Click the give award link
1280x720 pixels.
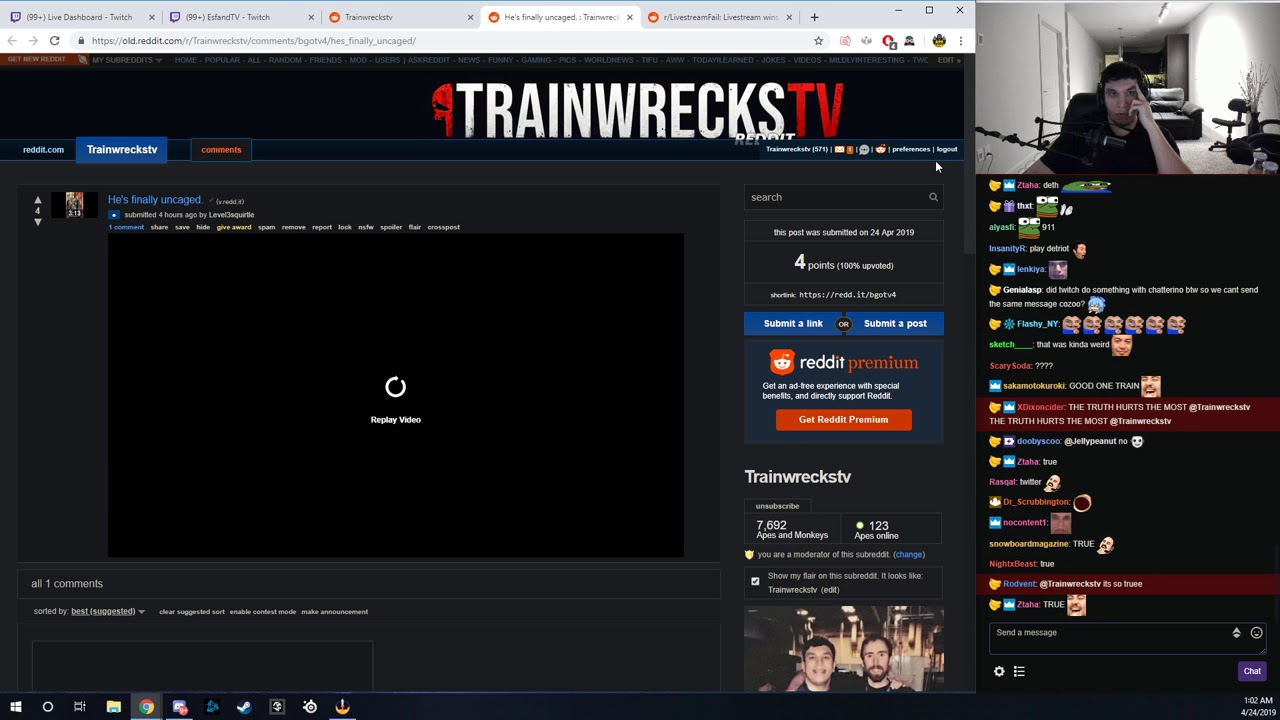pos(234,227)
